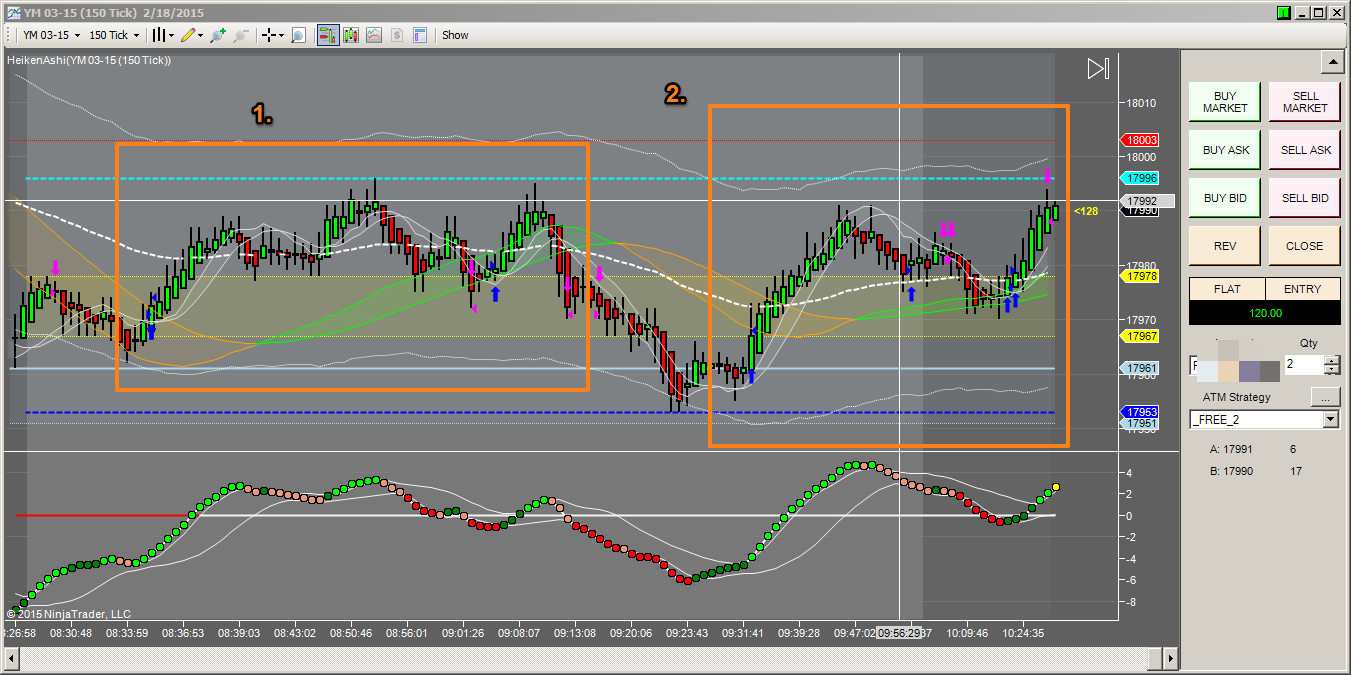1351x675 pixels.
Task: Open the account selector dropdown
Action: pyautogui.click(x=1234, y=366)
